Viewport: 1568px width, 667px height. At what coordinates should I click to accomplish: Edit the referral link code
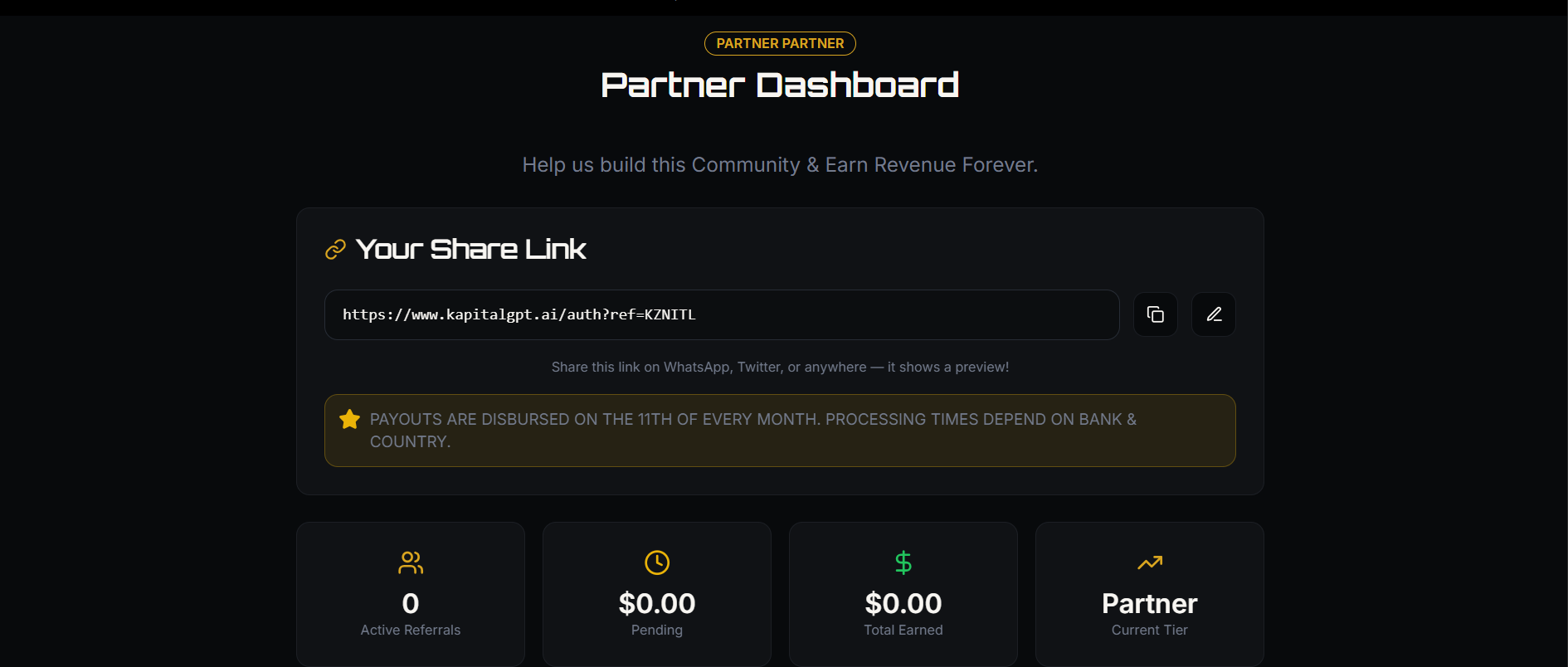coord(1213,314)
